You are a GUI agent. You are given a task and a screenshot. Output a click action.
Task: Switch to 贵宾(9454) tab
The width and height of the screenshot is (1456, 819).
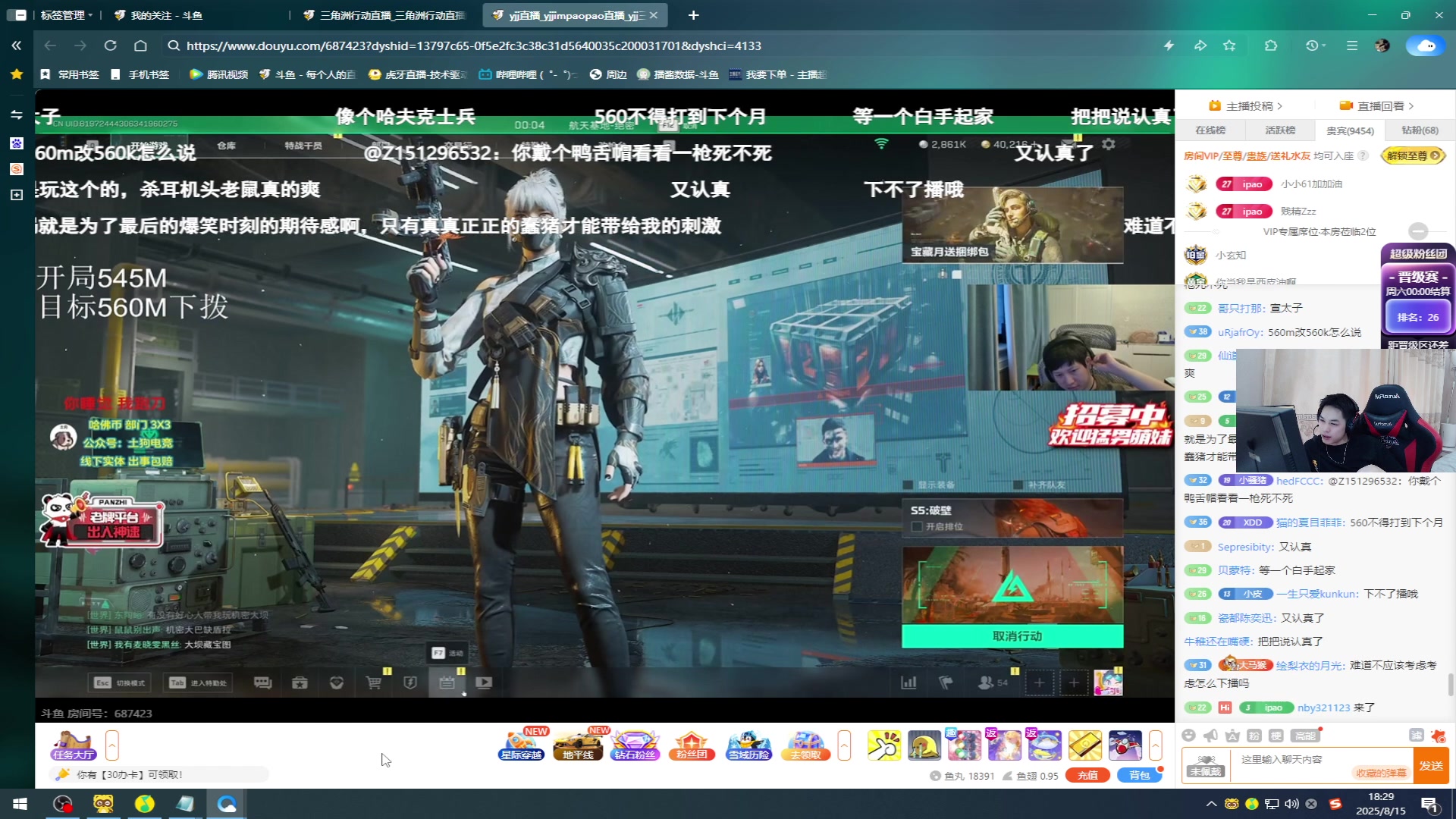tap(1350, 130)
